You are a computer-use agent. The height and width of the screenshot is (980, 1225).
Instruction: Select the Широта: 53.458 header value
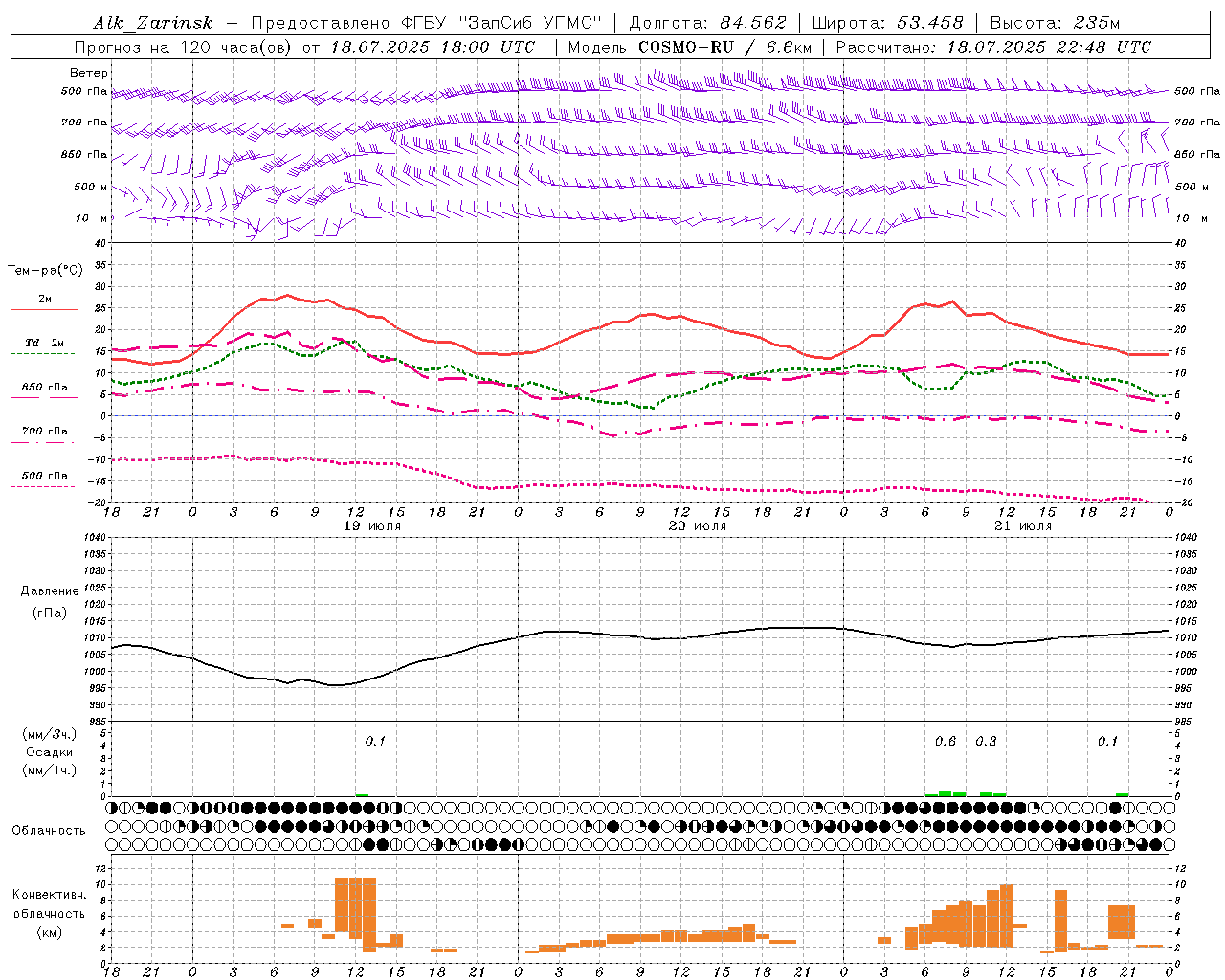tap(887, 23)
